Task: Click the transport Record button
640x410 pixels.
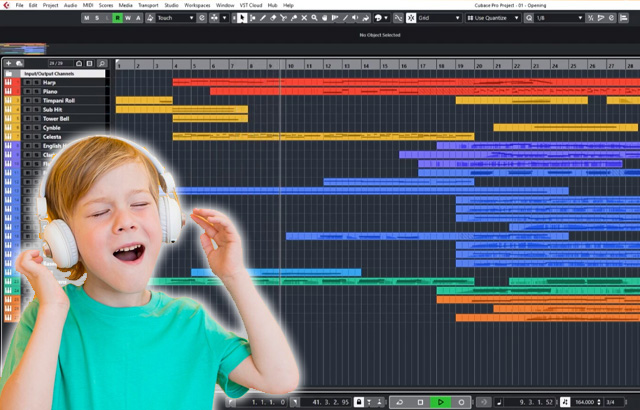Action: coord(461,402)
